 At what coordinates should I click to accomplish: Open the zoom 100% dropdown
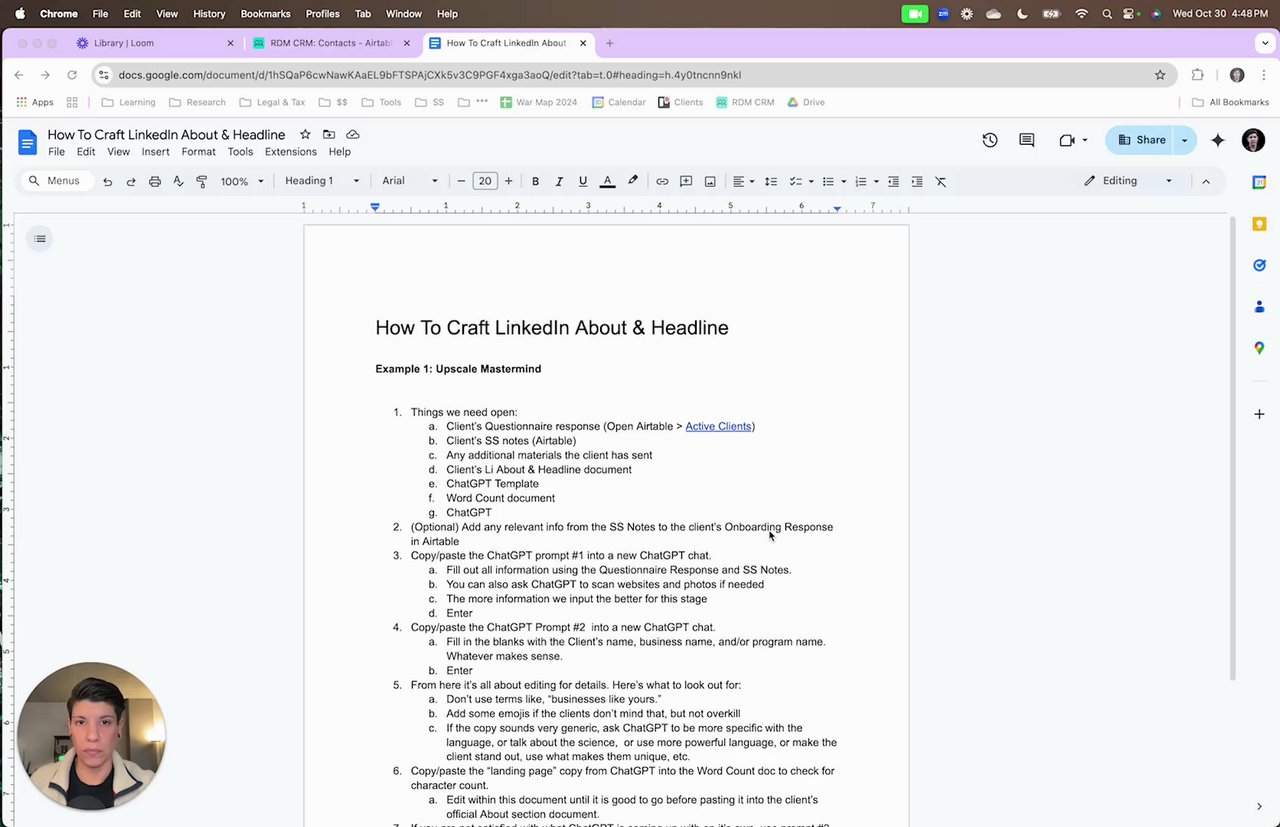(x=242, y=181)
